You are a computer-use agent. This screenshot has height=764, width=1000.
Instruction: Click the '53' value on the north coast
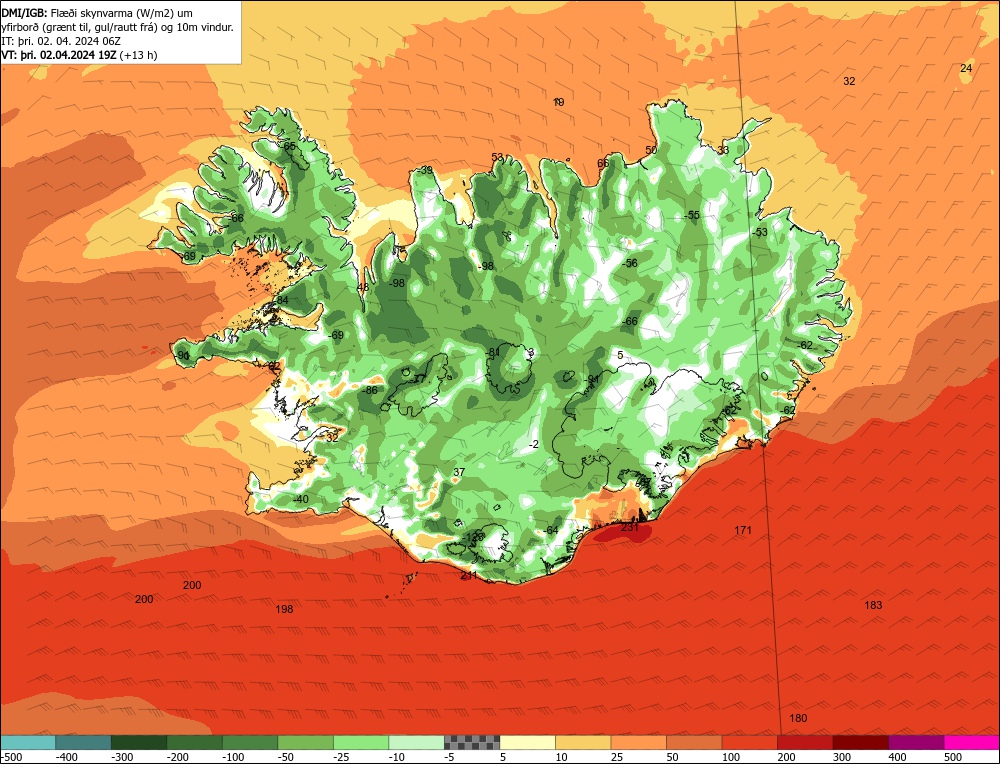tap(497, 158)
